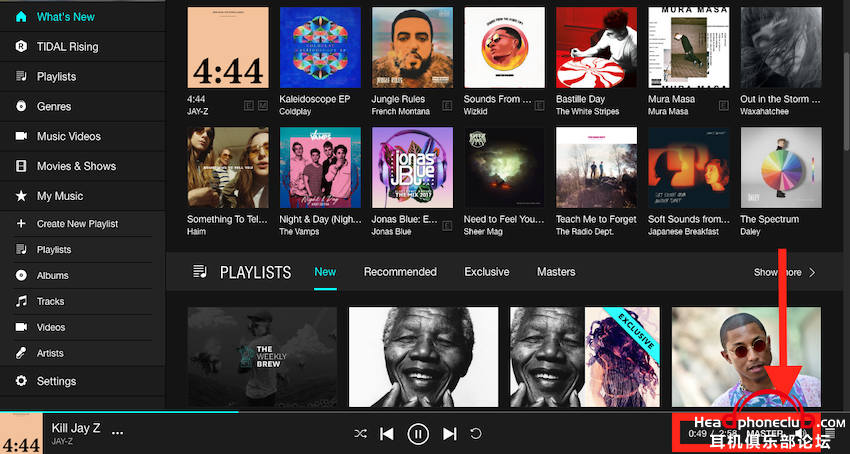Click the Music Videos camera icon
The image size is (850, 454).
(21, 136)
